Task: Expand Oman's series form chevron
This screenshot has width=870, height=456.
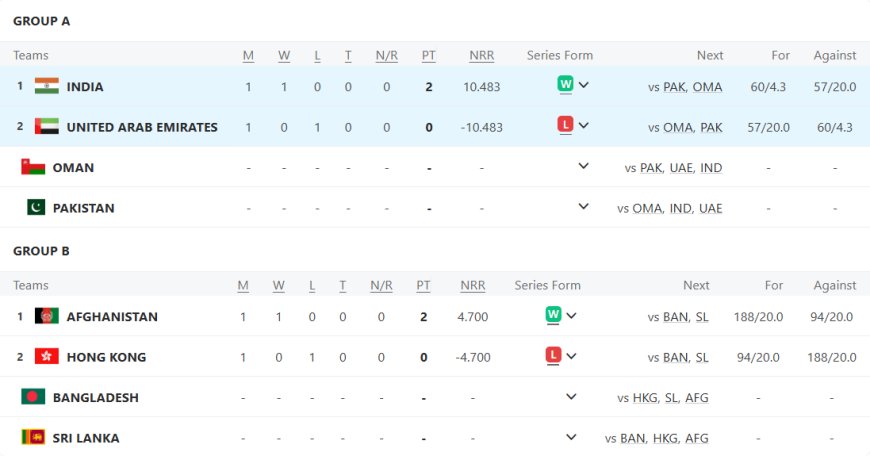Action: coord(584,166)
